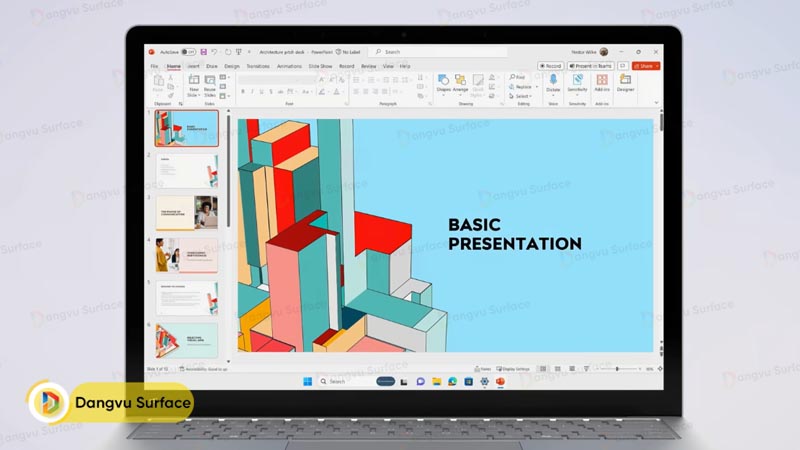Click the Present in Teams button
The height and width of the screenshot is (450, 800).
(591, 66)
